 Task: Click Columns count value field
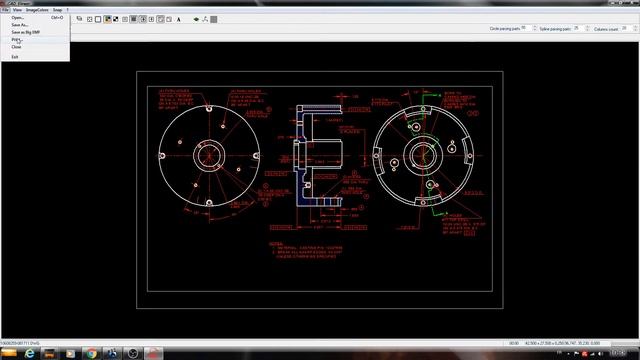626,28
